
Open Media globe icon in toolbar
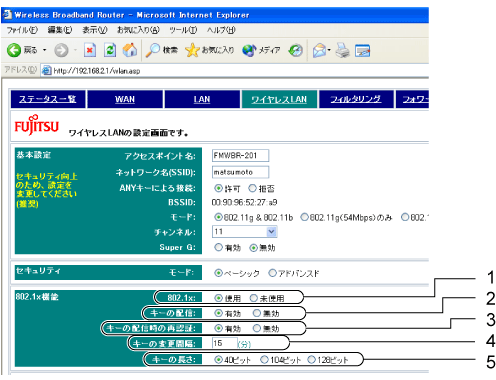coord(249,50)
